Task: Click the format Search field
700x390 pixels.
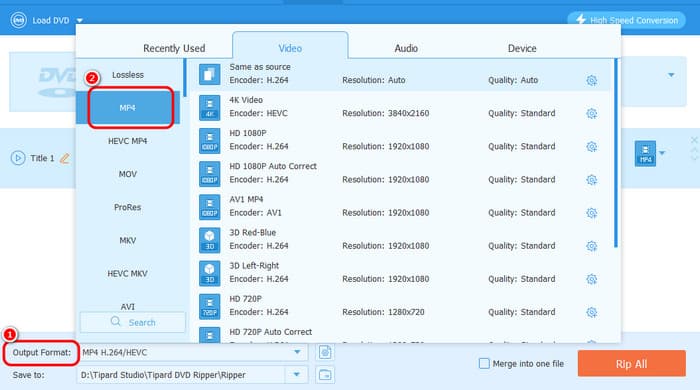Action: point(133,322)
